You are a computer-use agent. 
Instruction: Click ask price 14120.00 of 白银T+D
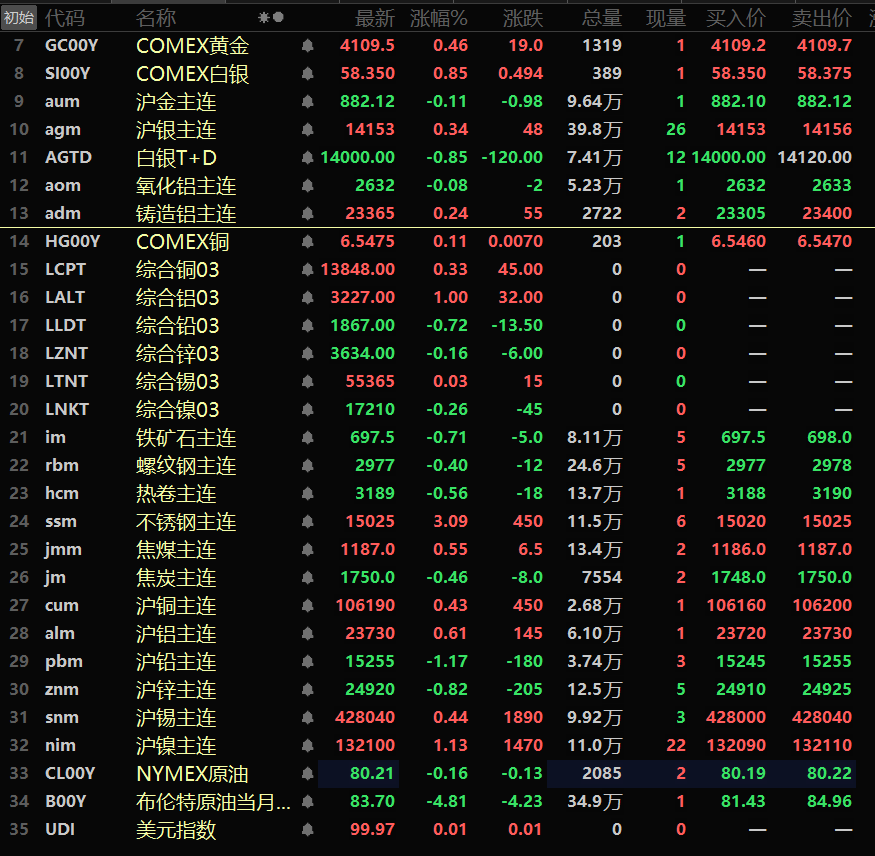814,157
